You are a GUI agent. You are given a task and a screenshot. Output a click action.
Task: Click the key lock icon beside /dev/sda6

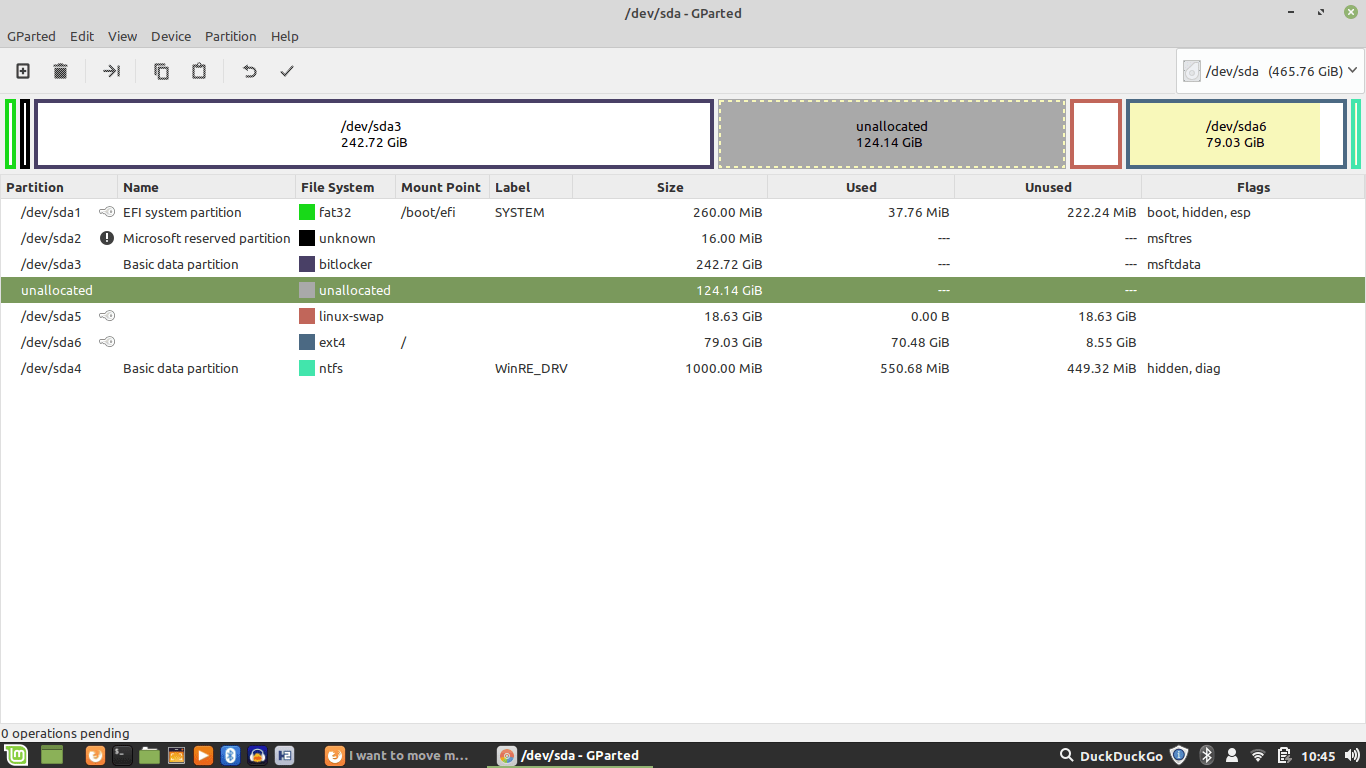(107, 342)
